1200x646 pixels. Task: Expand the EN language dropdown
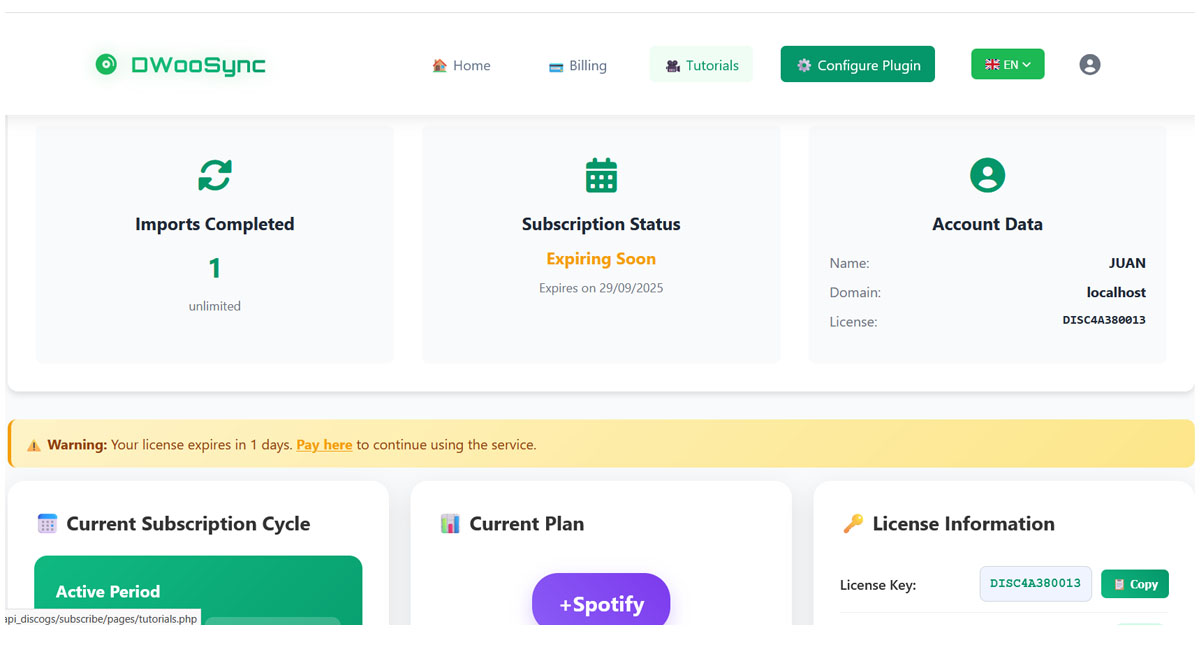(x=1007, y=65)
